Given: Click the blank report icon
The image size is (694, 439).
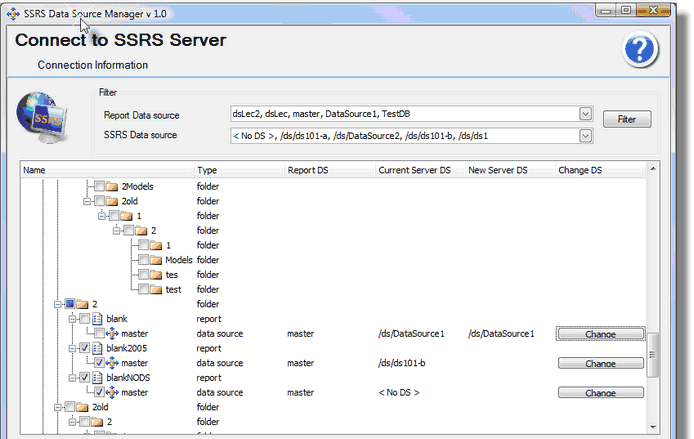Looking at the screenshot, I should click(97, 319).
